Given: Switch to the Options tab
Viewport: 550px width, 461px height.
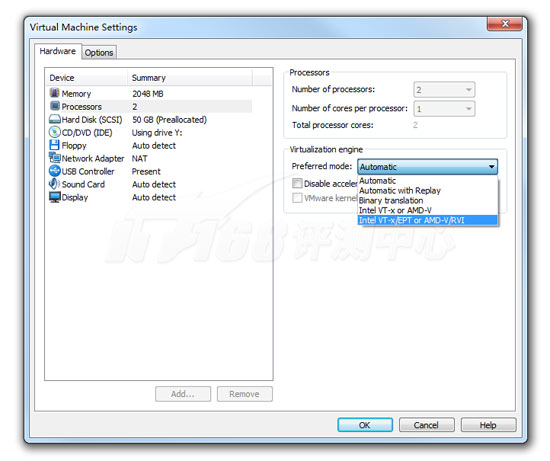Looking at the screenshot, I should coord(99,53).
